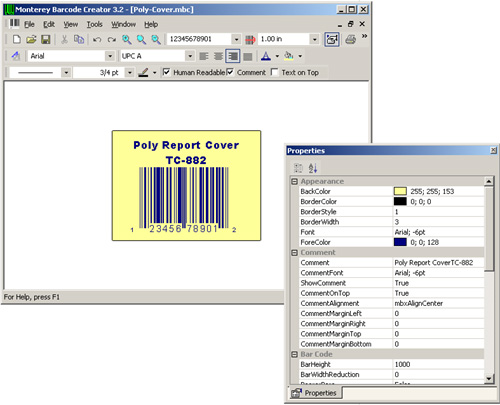Screen dimensions: 500x405
Task: Open the Window menu
Action: pyautogui.click(x=123, y=24)
